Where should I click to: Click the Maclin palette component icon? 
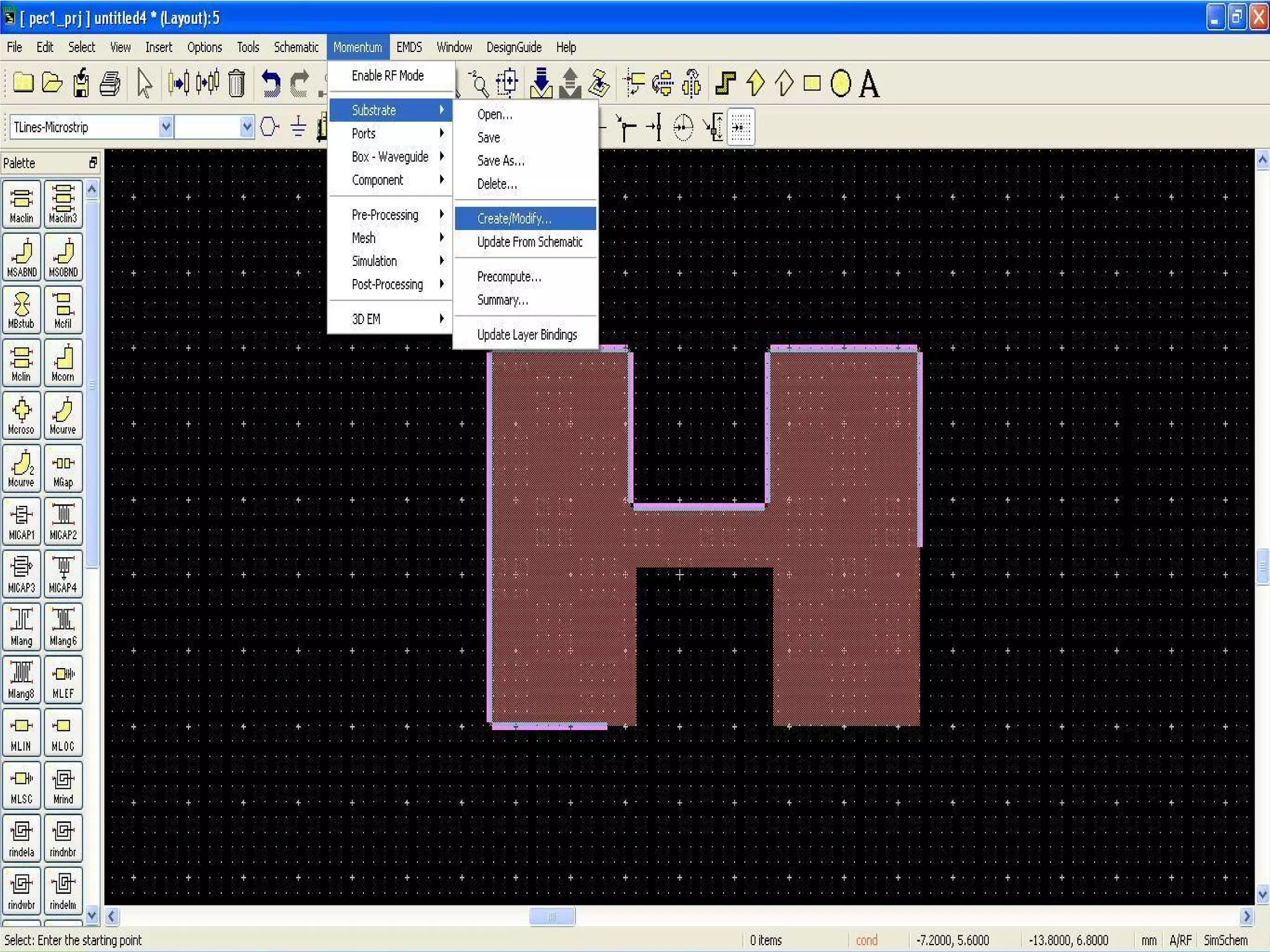pyautogui.click(x=22, y=203)
